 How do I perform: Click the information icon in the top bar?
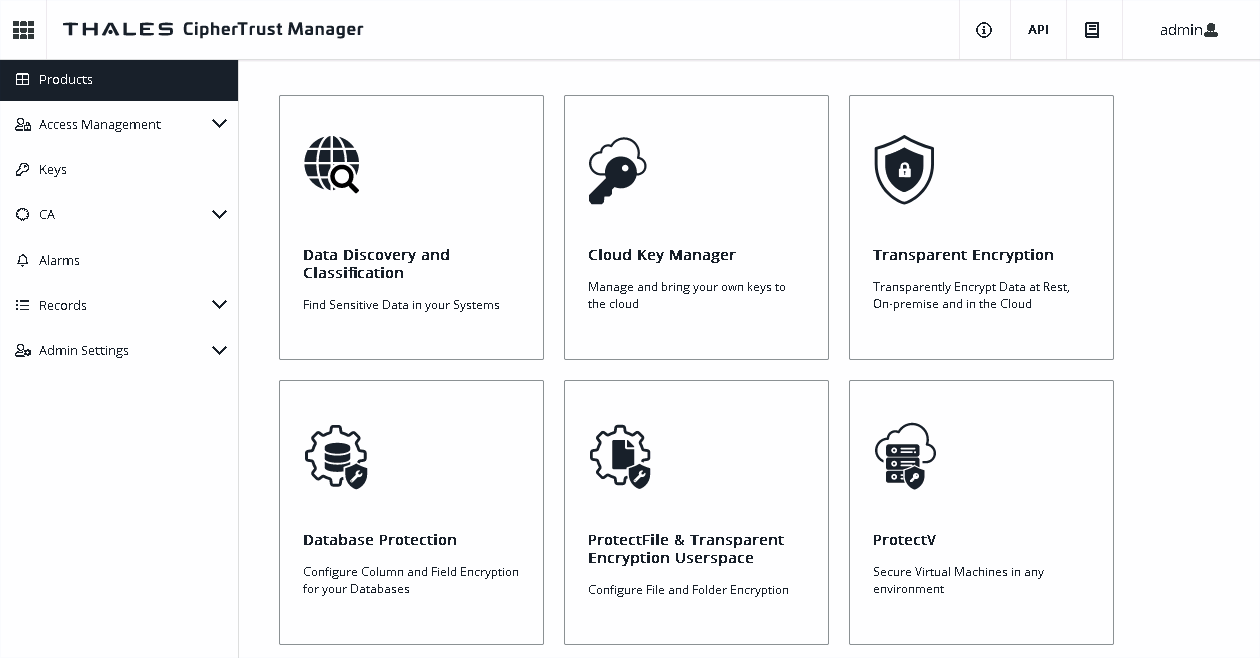point(983,30)
